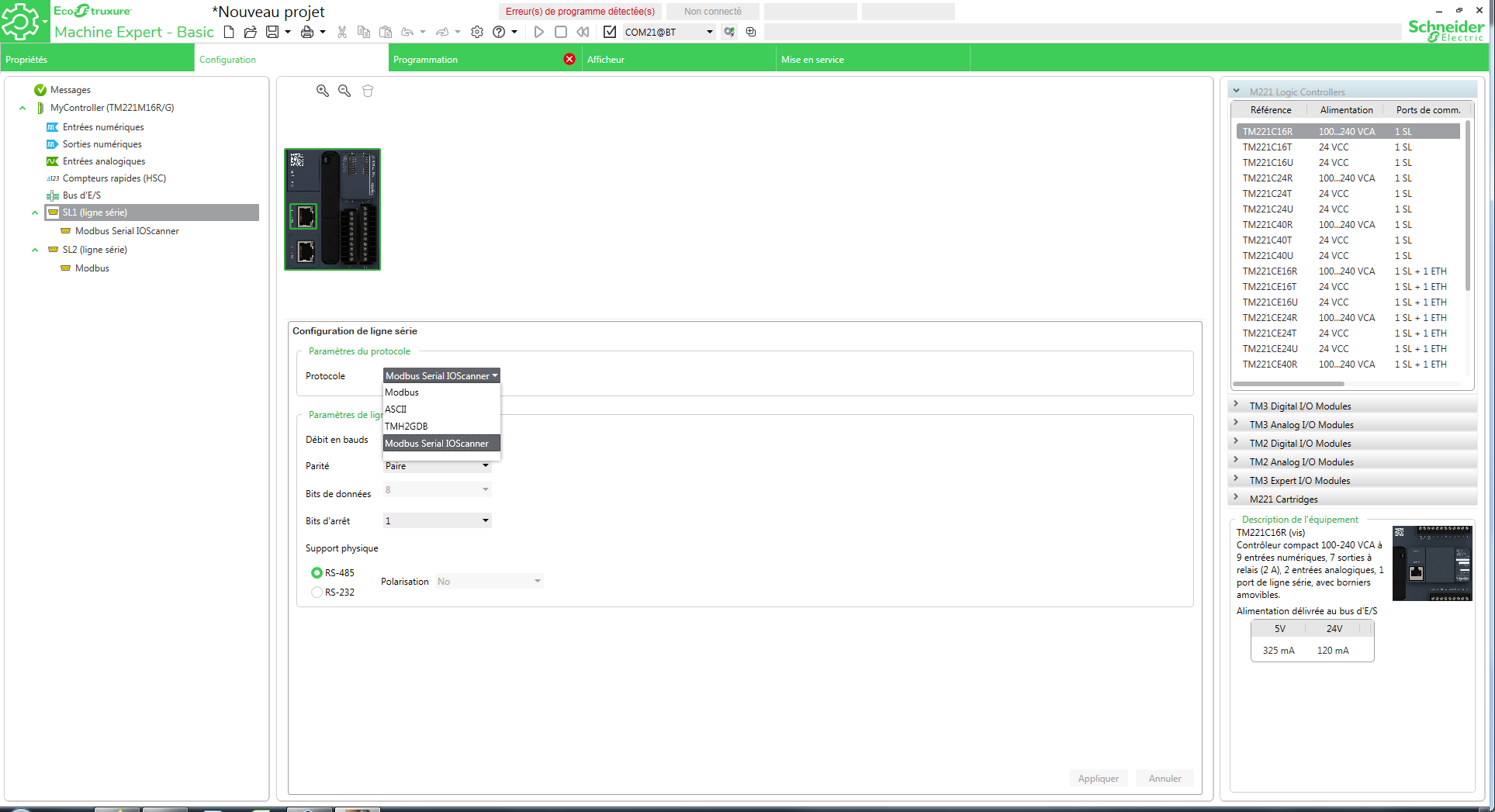
Task: Collapse the M221 Logic Controllers section
Action: tap(1236, 91)
